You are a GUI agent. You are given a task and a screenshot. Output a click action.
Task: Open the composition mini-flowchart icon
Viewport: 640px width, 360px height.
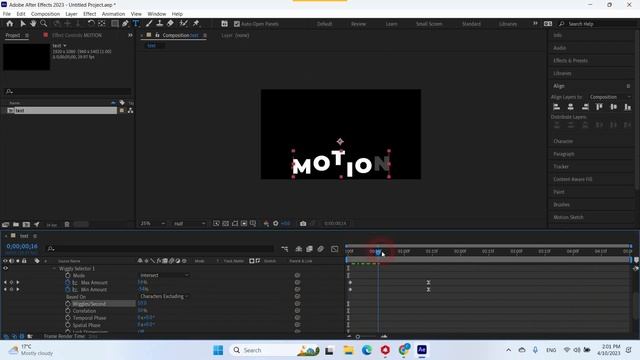coord(285,249)
